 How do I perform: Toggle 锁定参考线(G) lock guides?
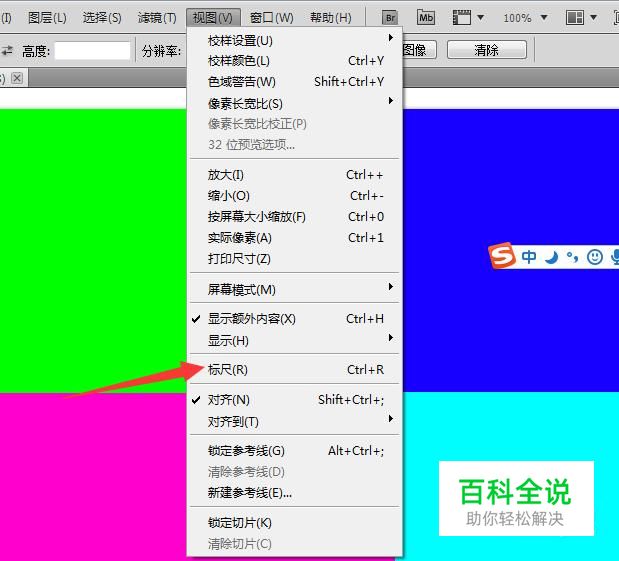[x=294, y=450]
